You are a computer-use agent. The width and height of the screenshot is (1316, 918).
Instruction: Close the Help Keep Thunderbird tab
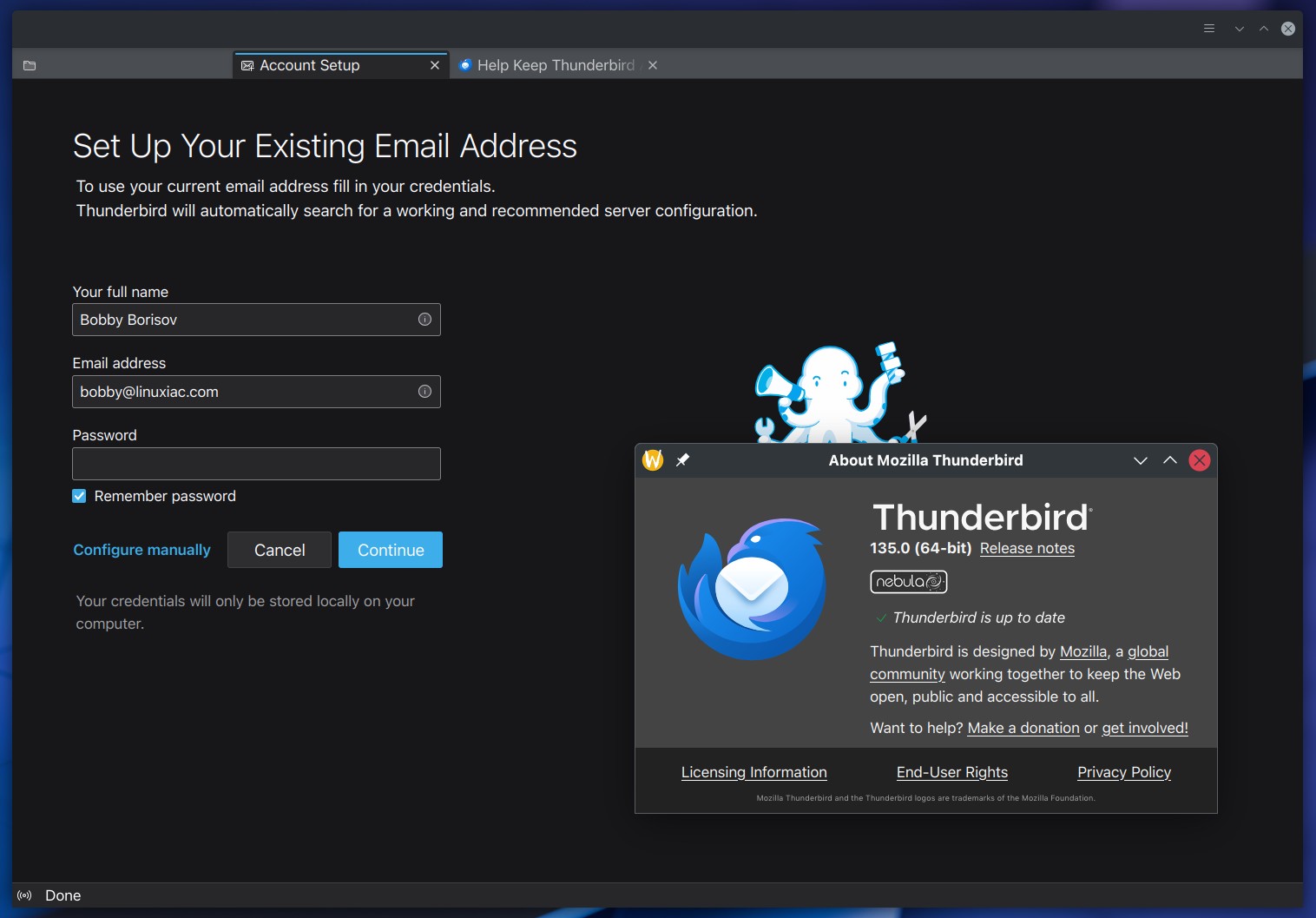click(x=653, y=65)
